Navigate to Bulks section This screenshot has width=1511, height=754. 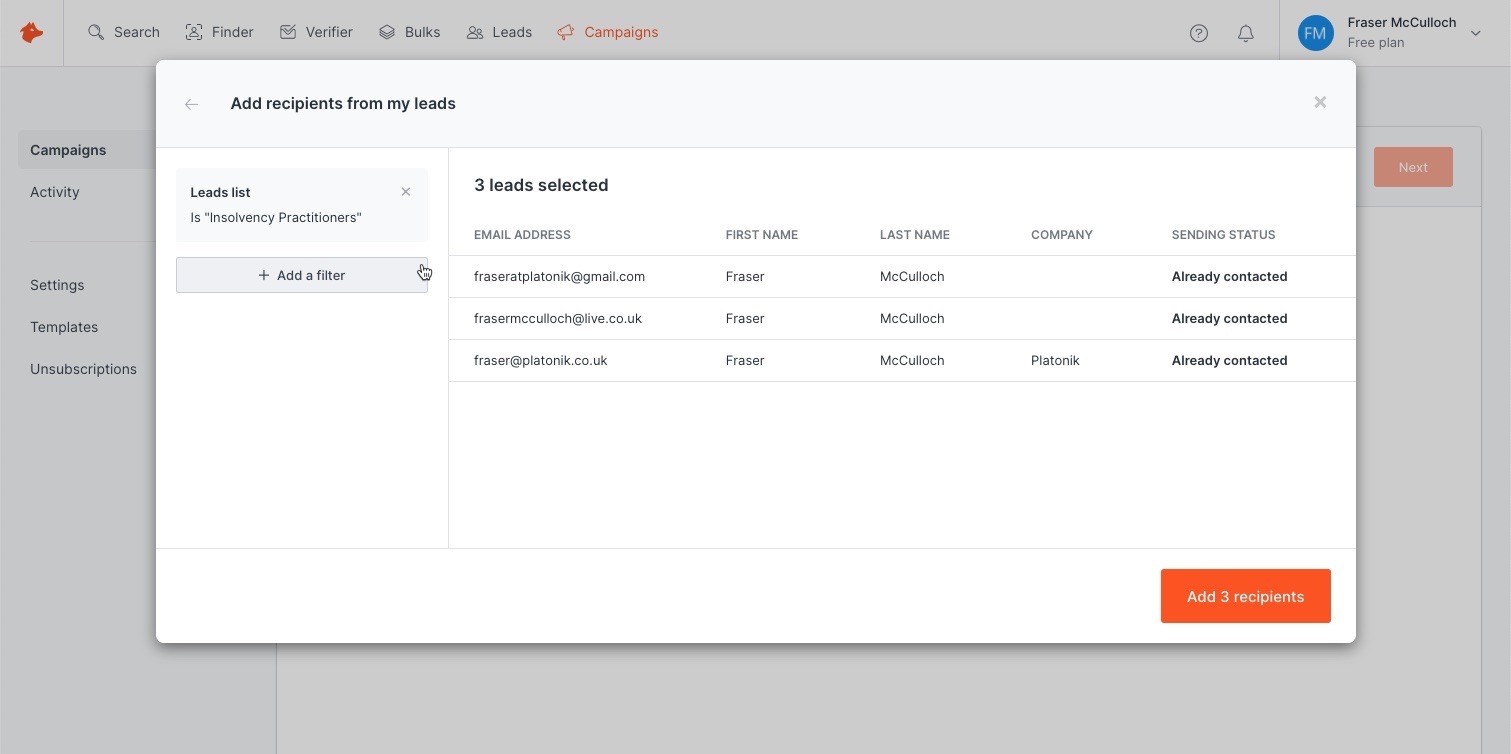[410, 32]
